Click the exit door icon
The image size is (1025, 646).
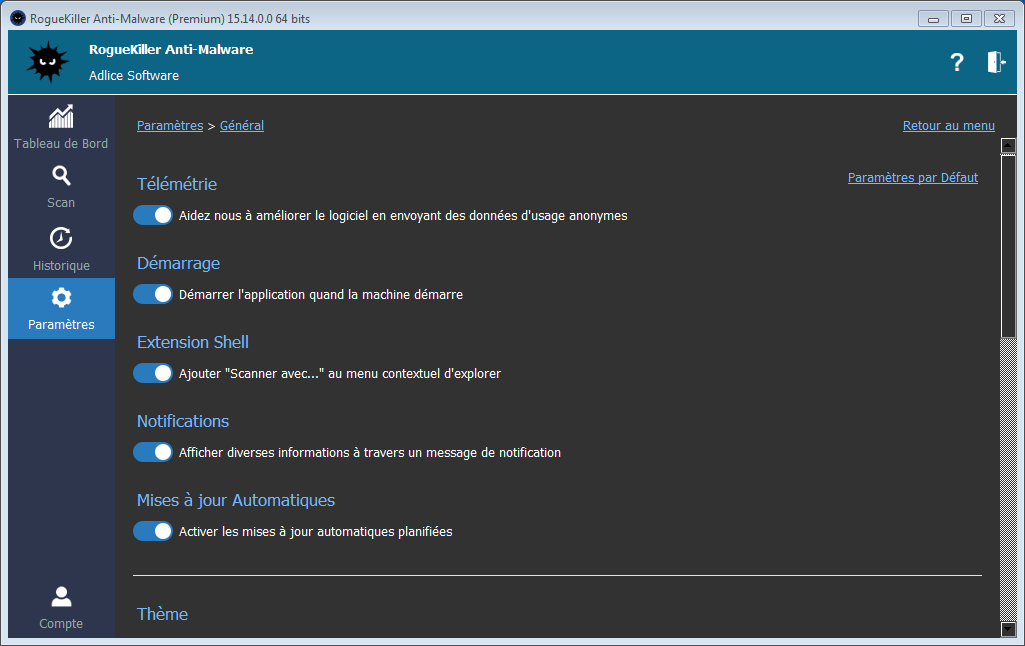tap(996, 62)
